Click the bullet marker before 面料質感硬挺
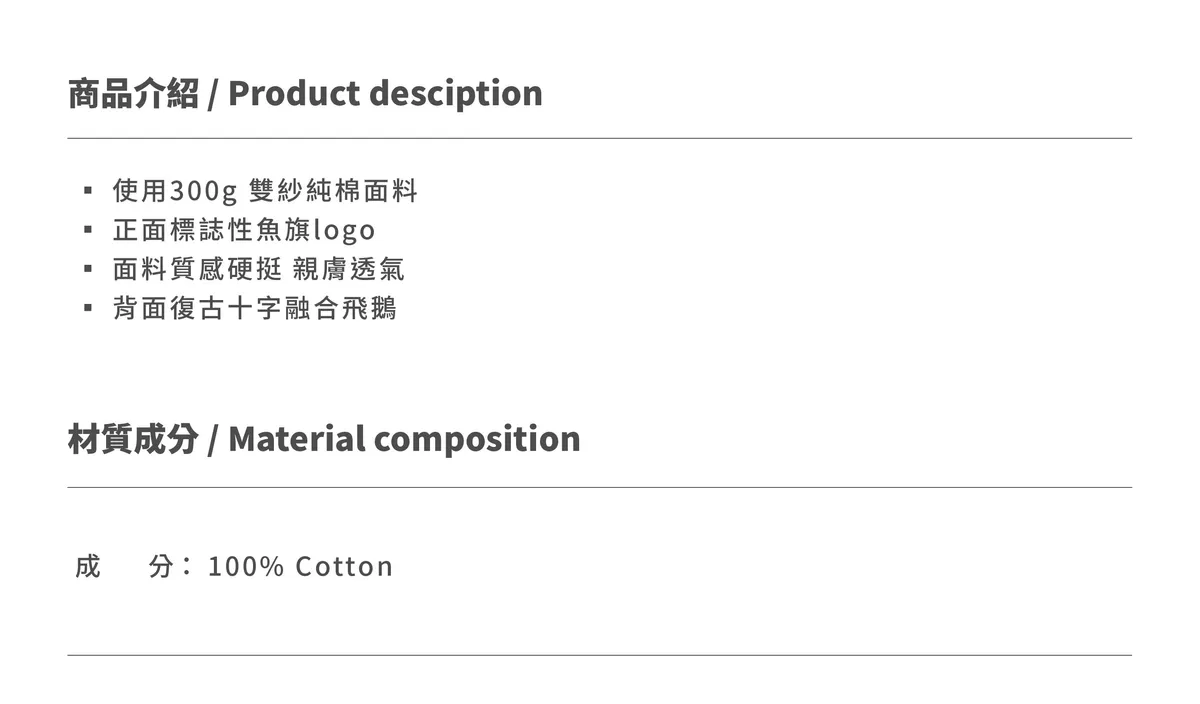The width and height of the screenshot is (1200, 704). pyautogui.click(x=88, y=269)
